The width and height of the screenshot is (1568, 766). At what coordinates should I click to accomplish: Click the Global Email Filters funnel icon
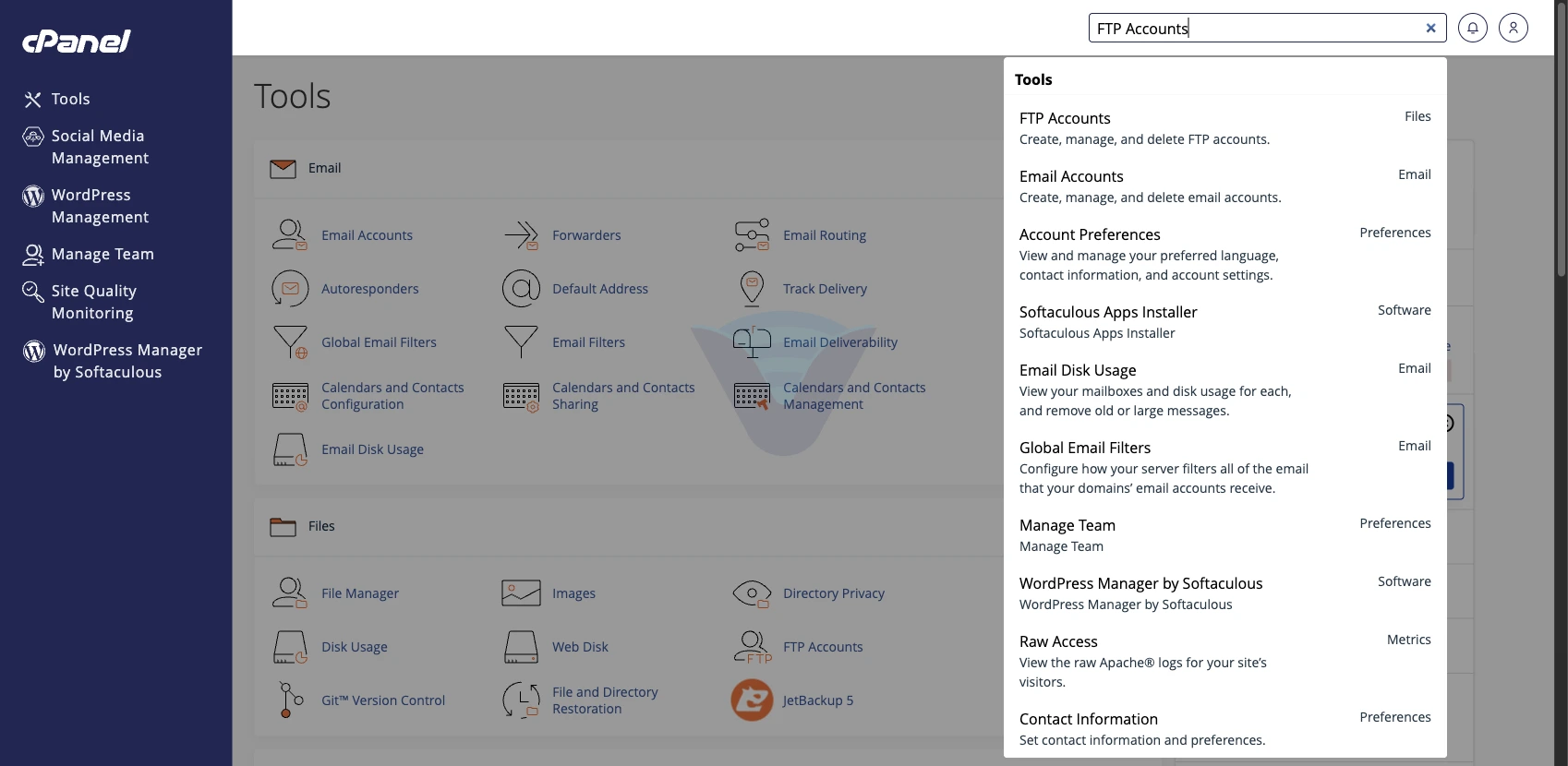point(290,342)
